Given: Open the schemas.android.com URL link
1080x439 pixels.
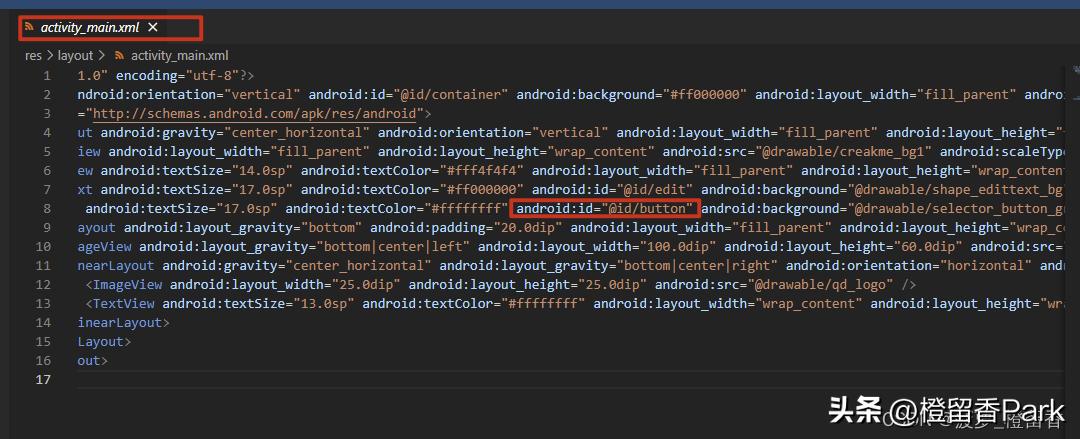Looking at the screenshot, I should [255, 114].
